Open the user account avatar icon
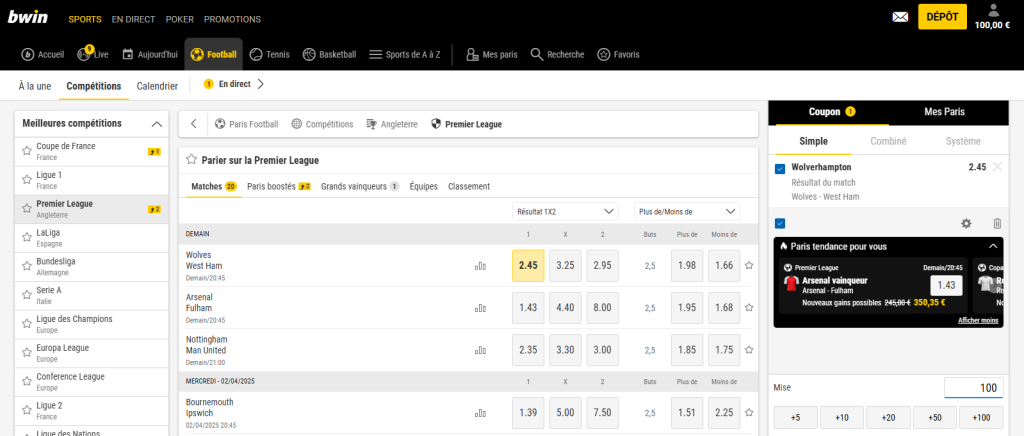Screen dimensions: 1024x436 pos(993,10)
